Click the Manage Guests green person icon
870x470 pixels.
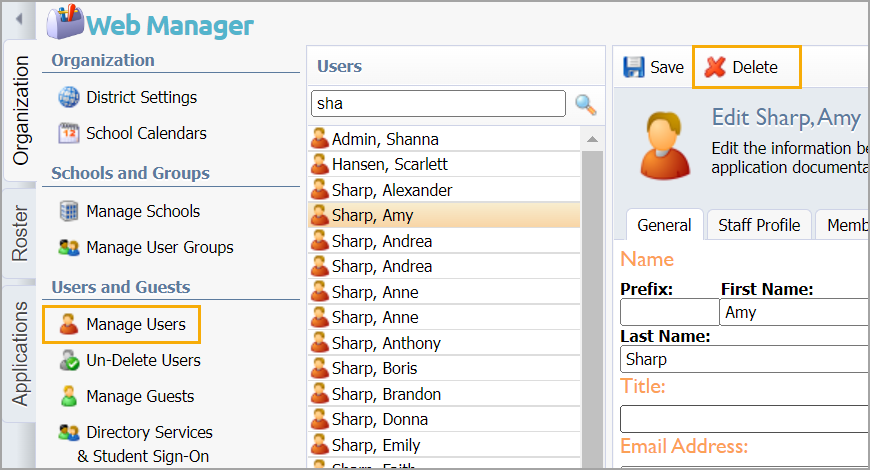69,396
